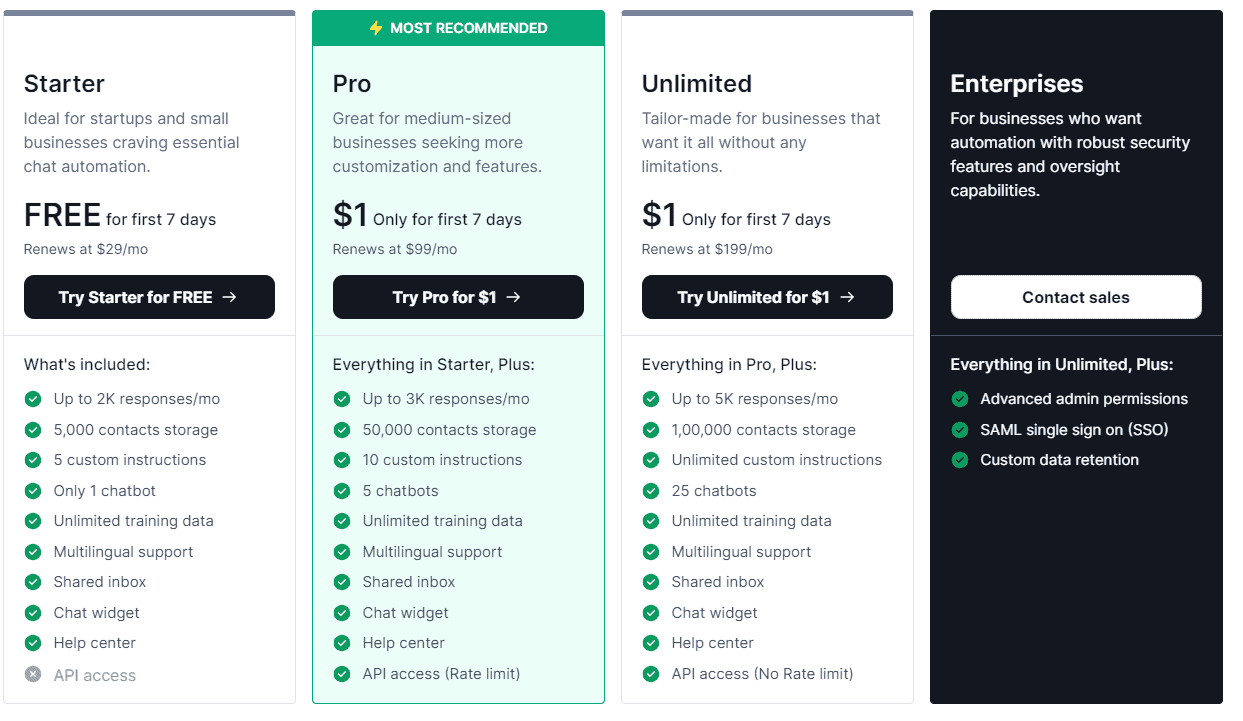Click the green check next to 50,000 contacts storage

coord(342,429)
